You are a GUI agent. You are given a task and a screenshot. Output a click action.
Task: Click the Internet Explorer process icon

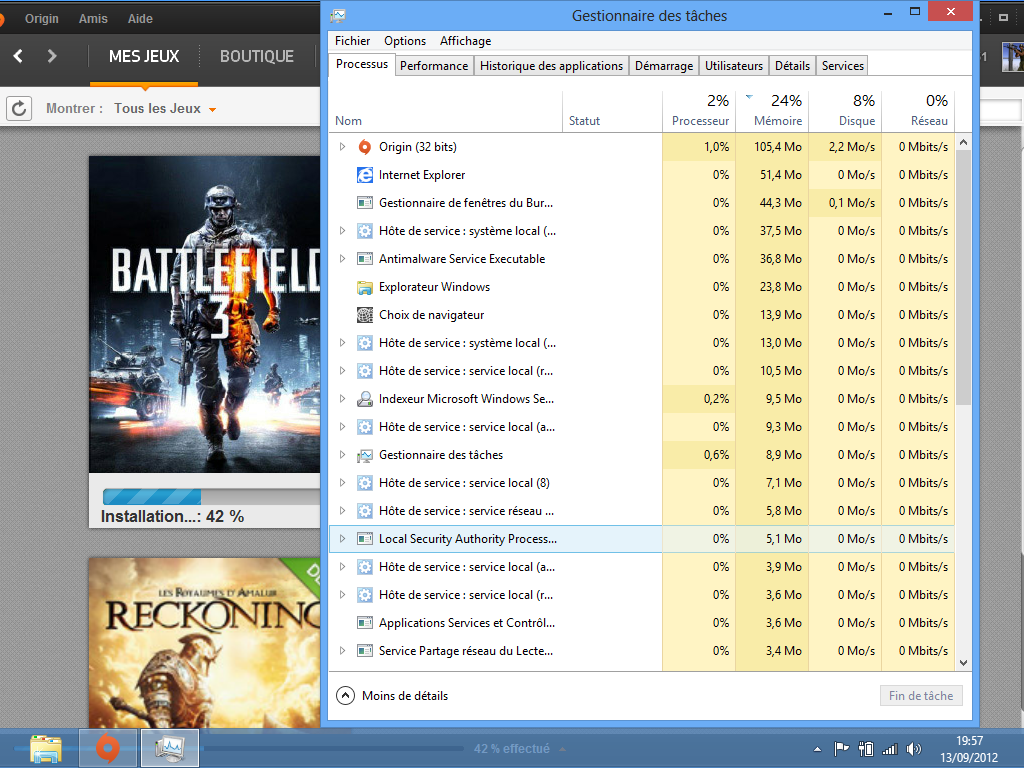(364, 175)
